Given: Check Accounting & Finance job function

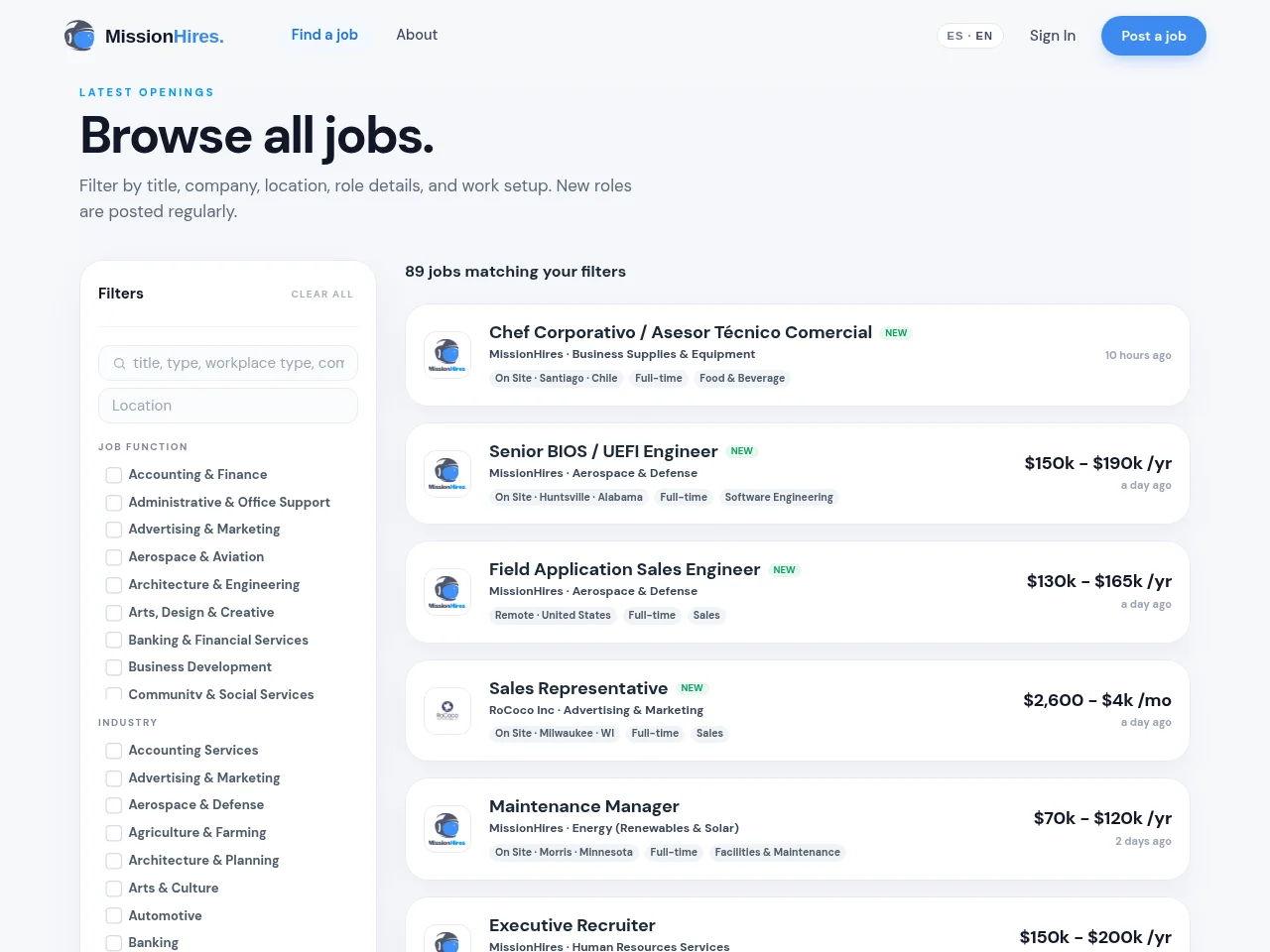Looking at the screenshot, I should click(114, 475).
